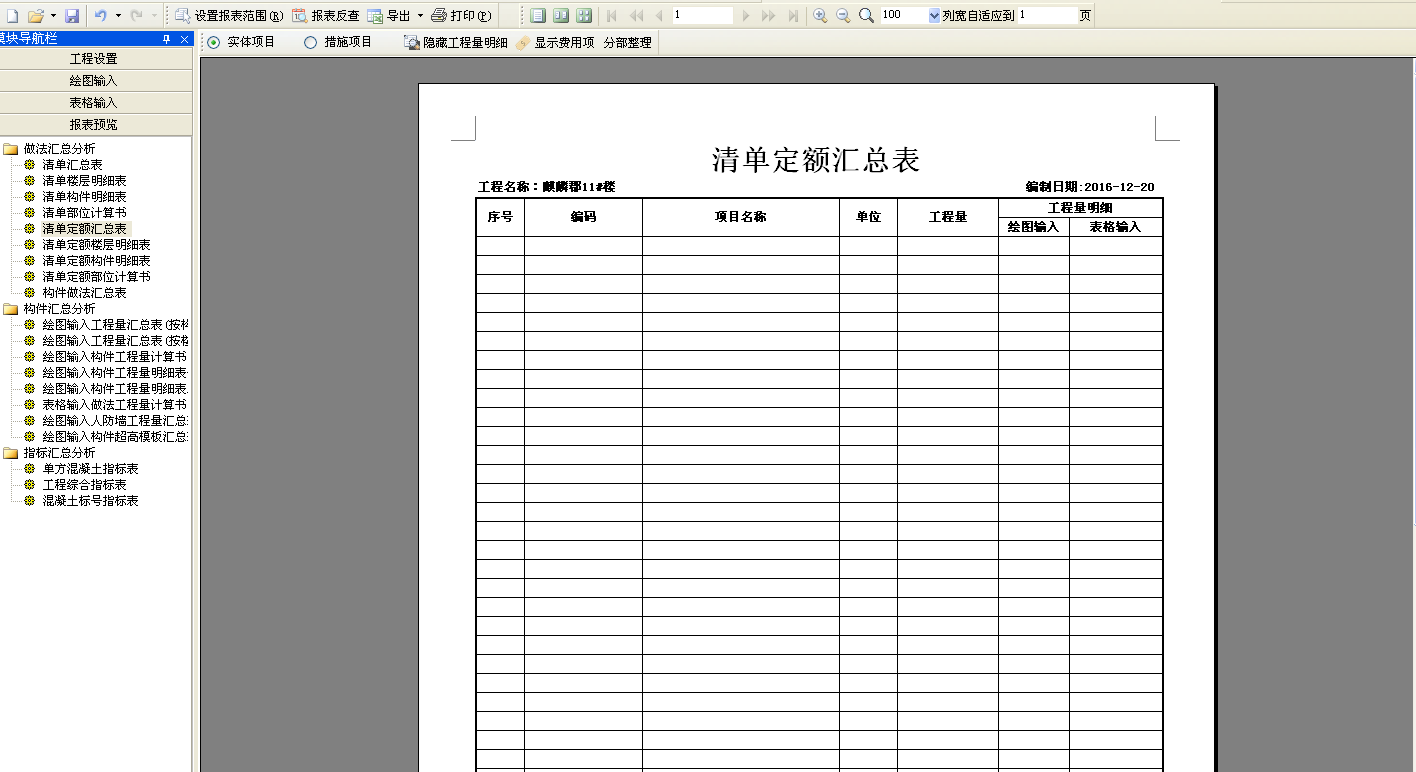This screenshot has height=772, width=1416.
Task: Select 清单部位计算书 report
Action: [84, 213]
